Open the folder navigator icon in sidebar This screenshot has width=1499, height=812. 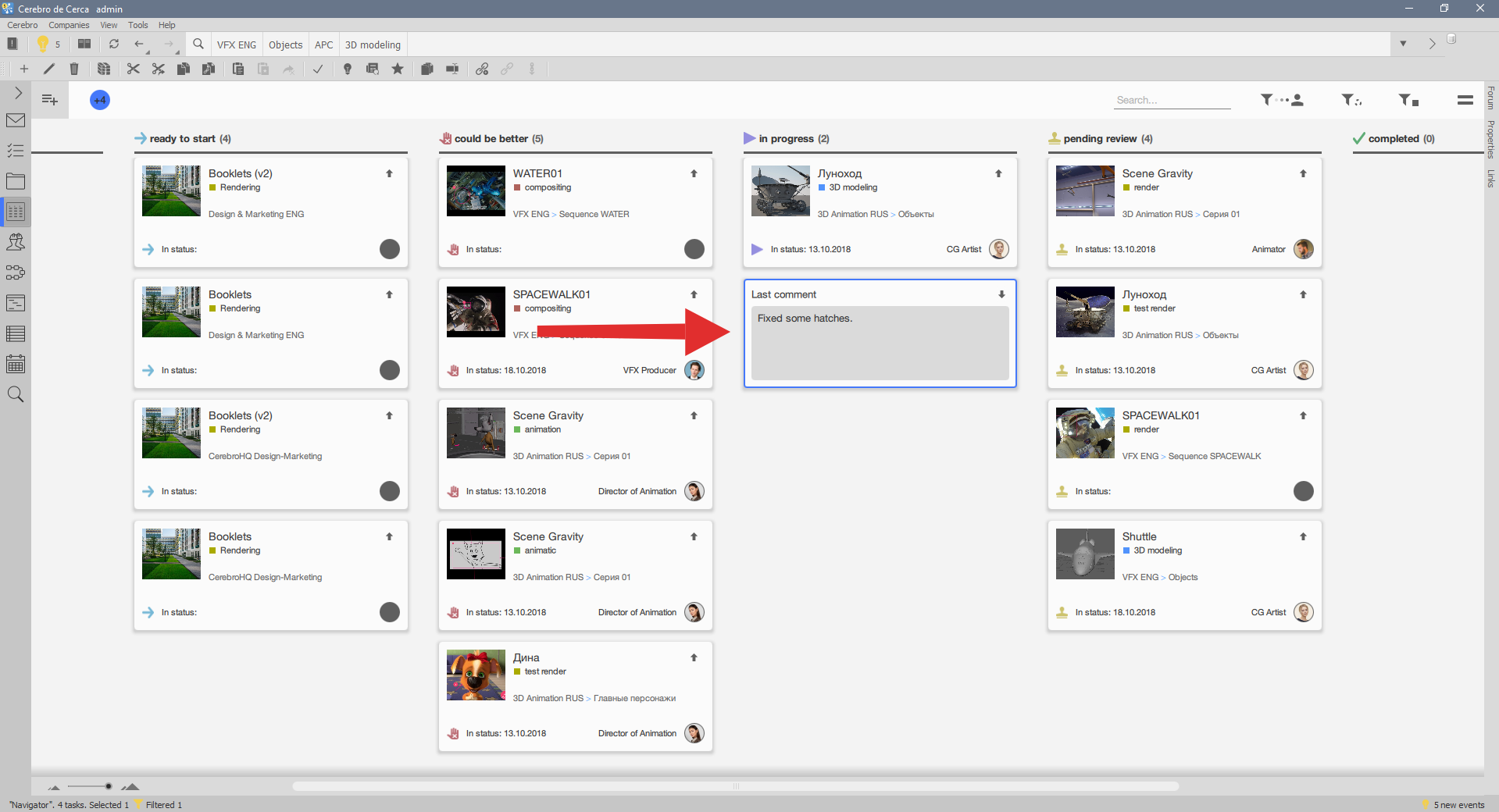coord(16,181)
